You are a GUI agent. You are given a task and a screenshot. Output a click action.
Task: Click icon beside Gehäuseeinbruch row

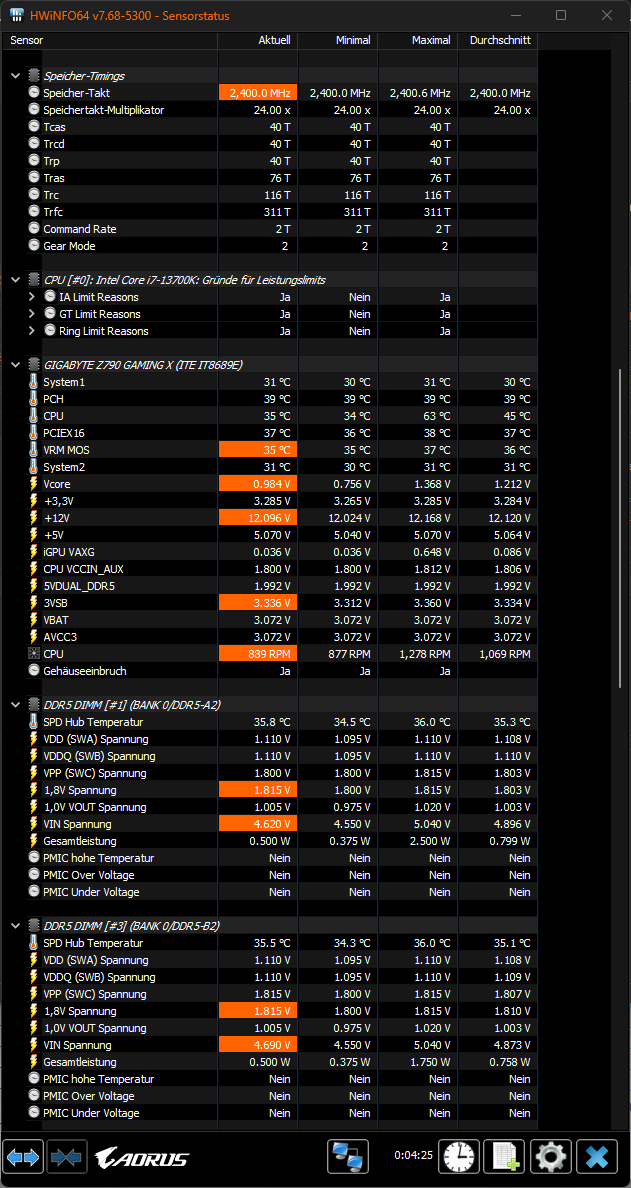tap(33, 671)
